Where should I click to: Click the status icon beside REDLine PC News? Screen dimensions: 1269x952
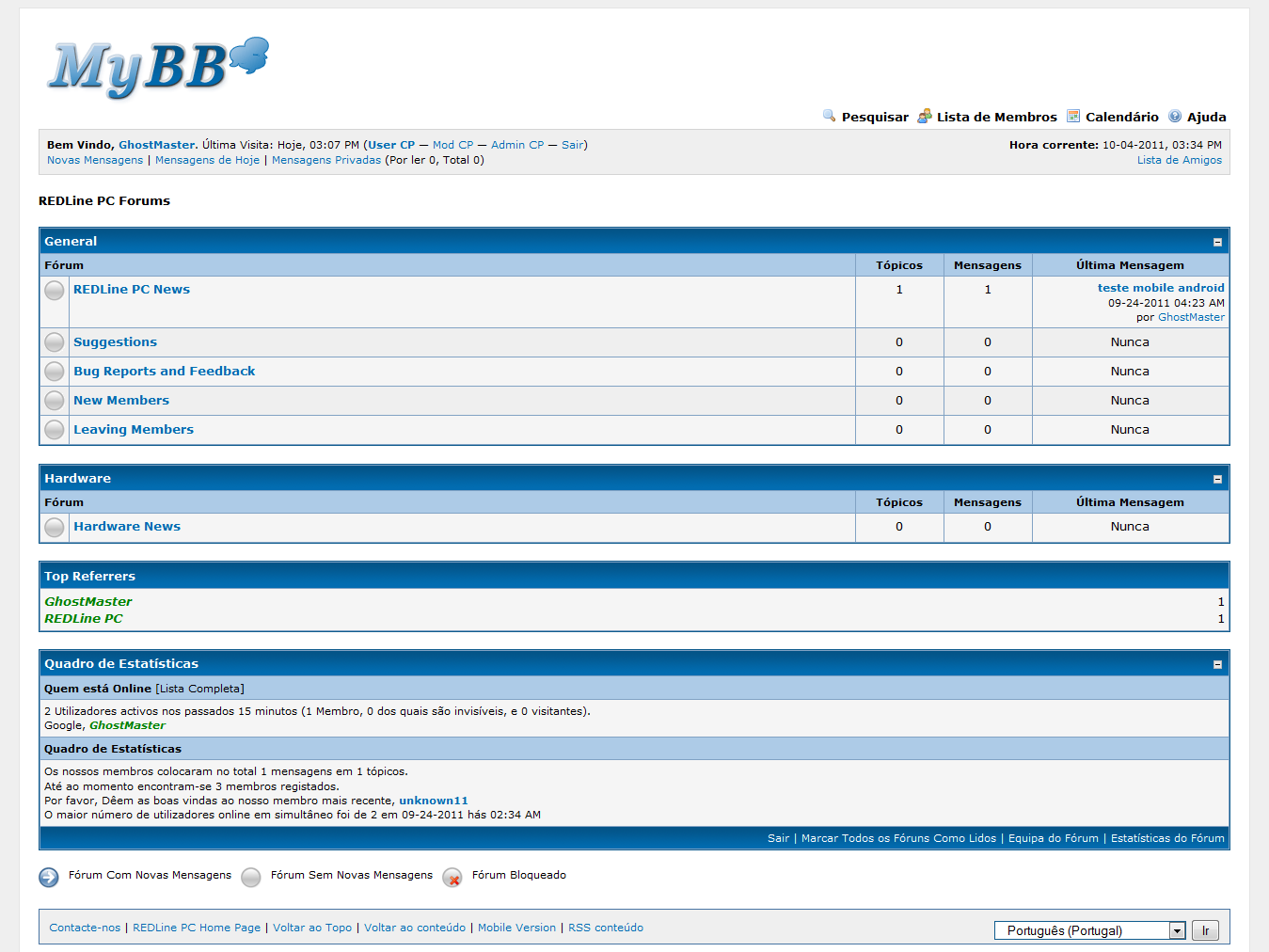[55, 290]
